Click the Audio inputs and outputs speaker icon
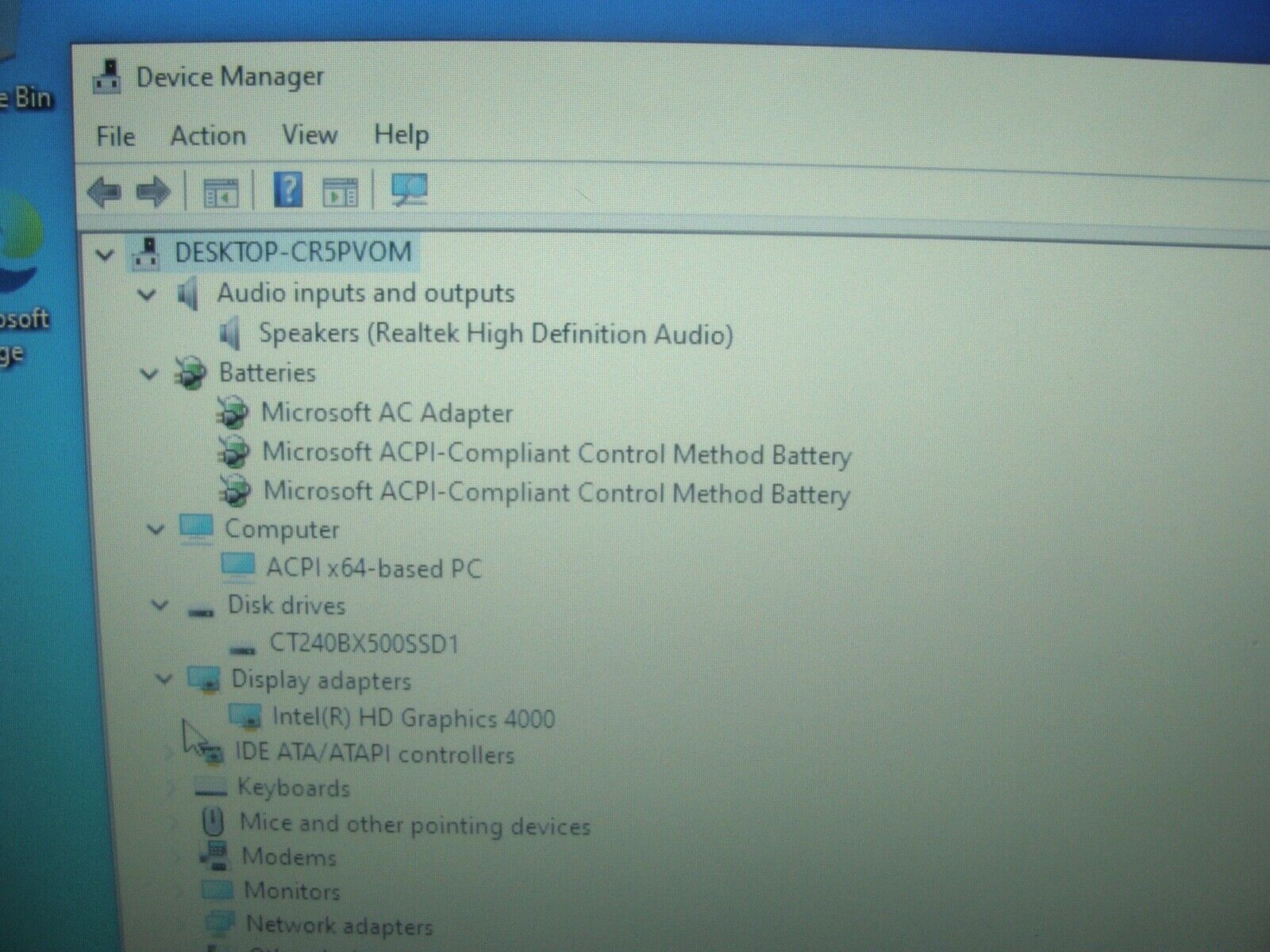Viewport: 1270px width, 952px height. [187, 294]
